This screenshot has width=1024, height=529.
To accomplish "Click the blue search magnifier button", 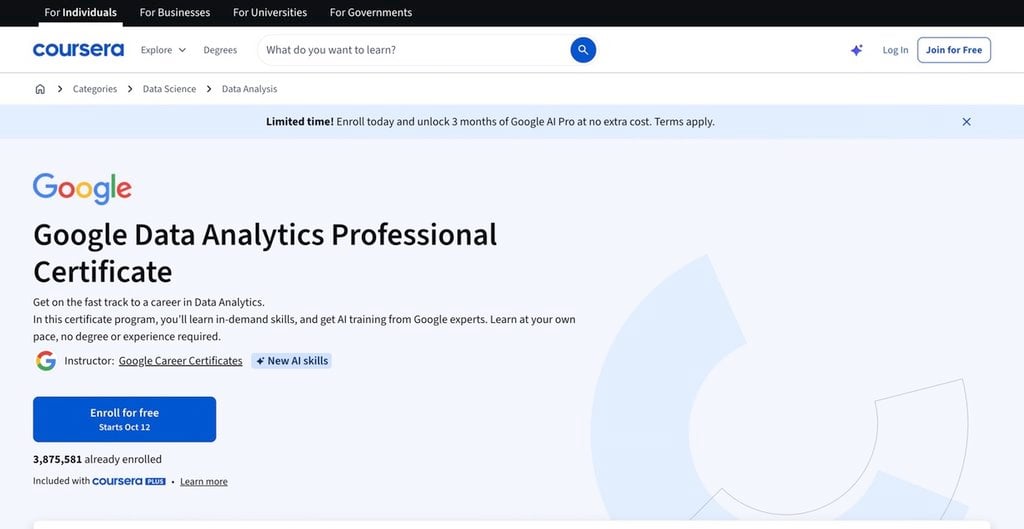I will click(583, 50).
